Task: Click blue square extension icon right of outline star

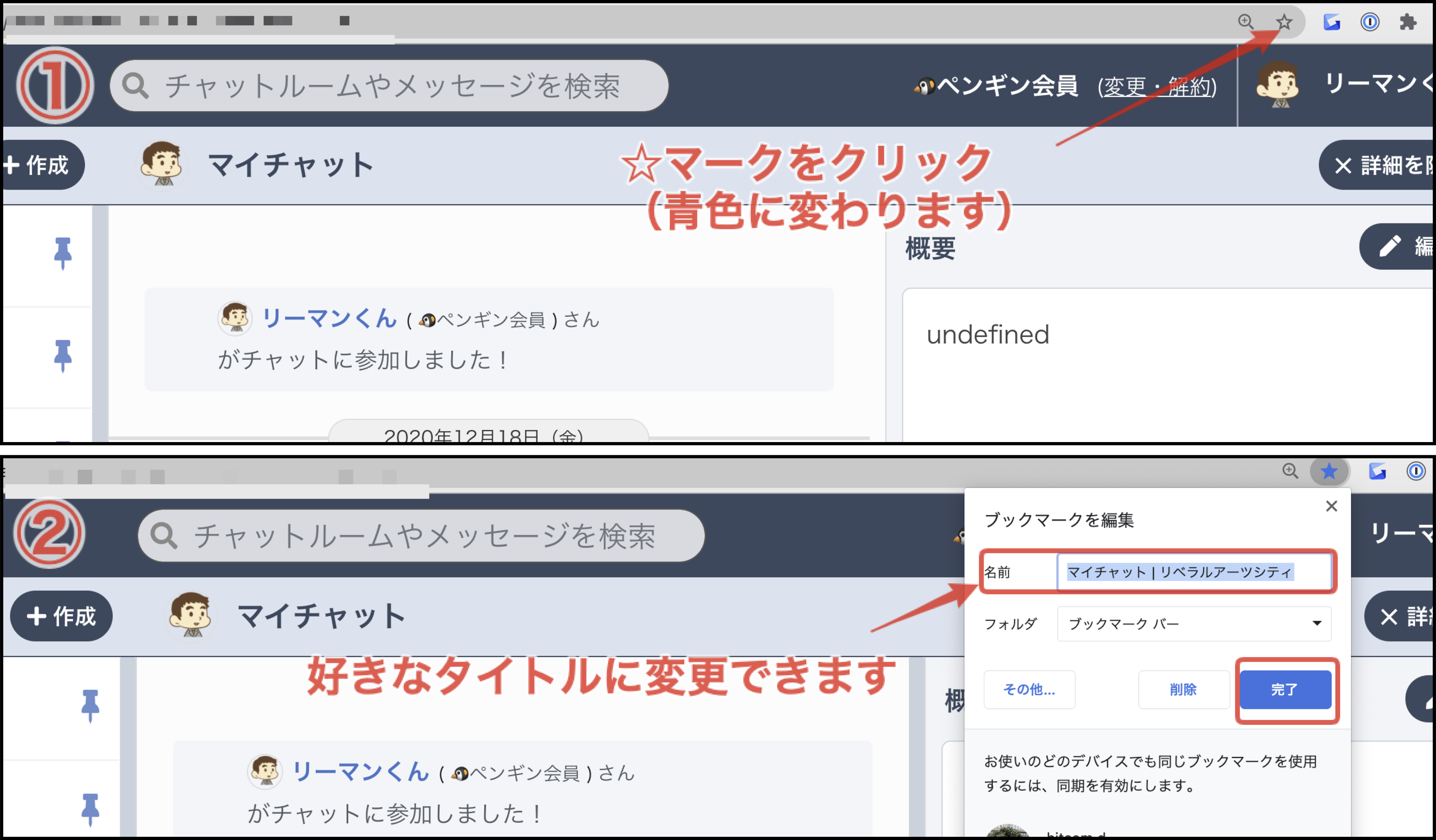Action: [1332, 22]
